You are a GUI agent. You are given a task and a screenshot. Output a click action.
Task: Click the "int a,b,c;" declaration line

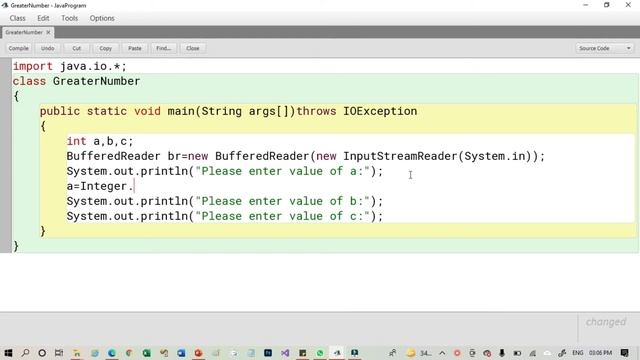100,141
